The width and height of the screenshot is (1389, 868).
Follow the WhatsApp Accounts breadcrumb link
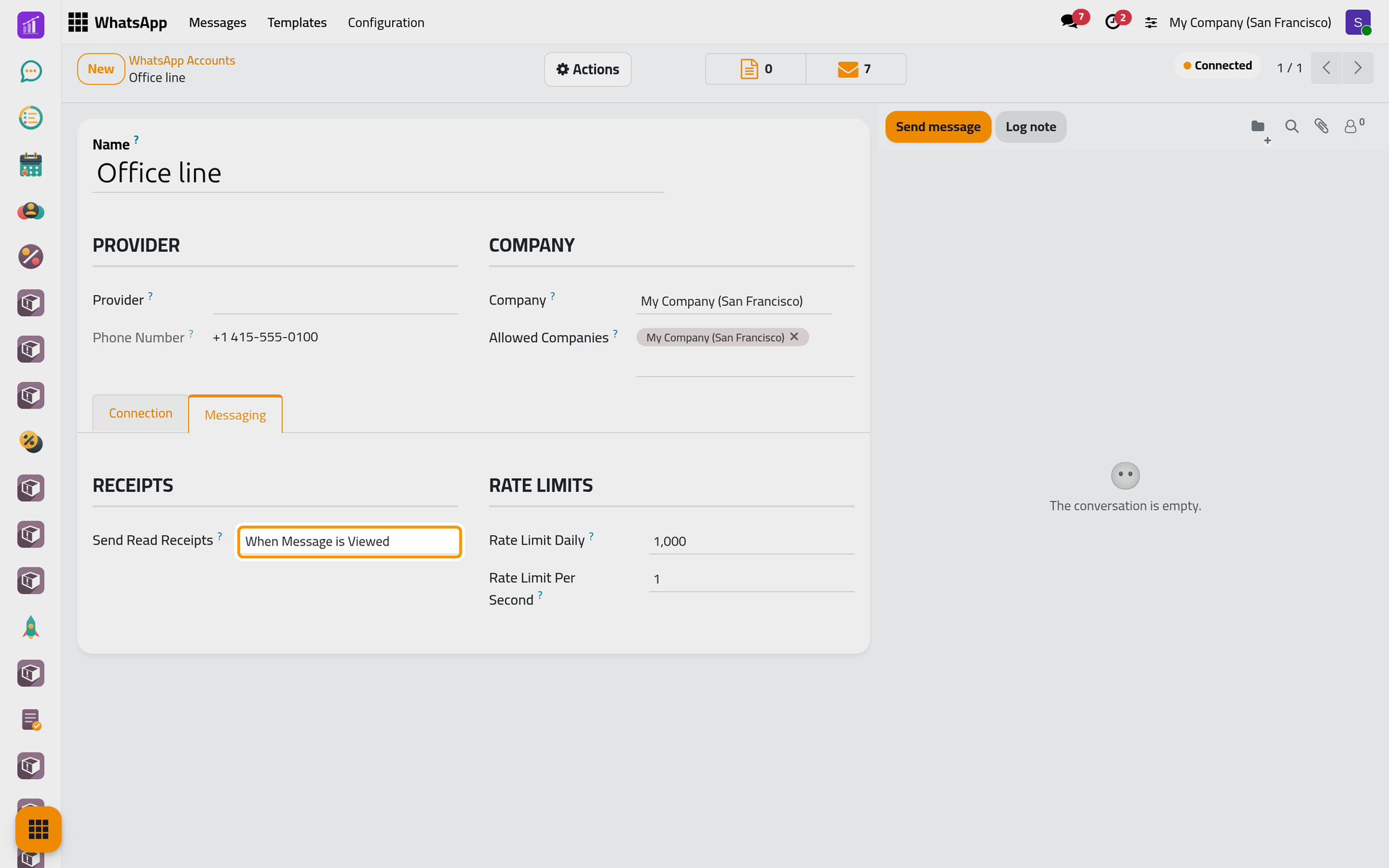(182, 60)
